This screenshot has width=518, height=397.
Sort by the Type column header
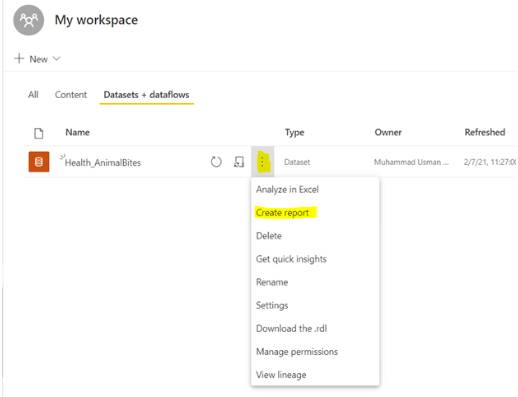point(295,132)
